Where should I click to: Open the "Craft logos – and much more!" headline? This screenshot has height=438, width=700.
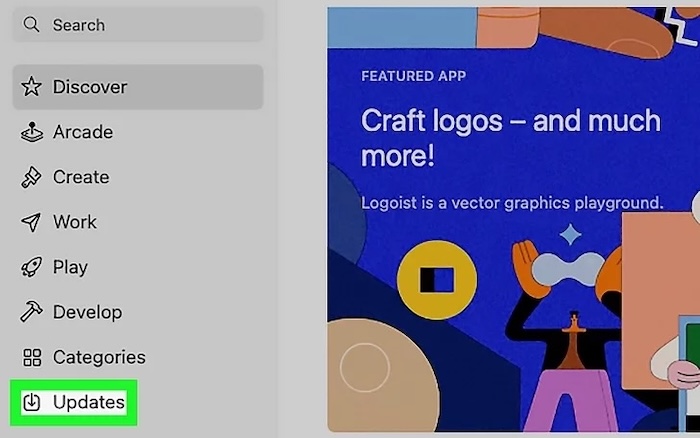click(510, 140)
